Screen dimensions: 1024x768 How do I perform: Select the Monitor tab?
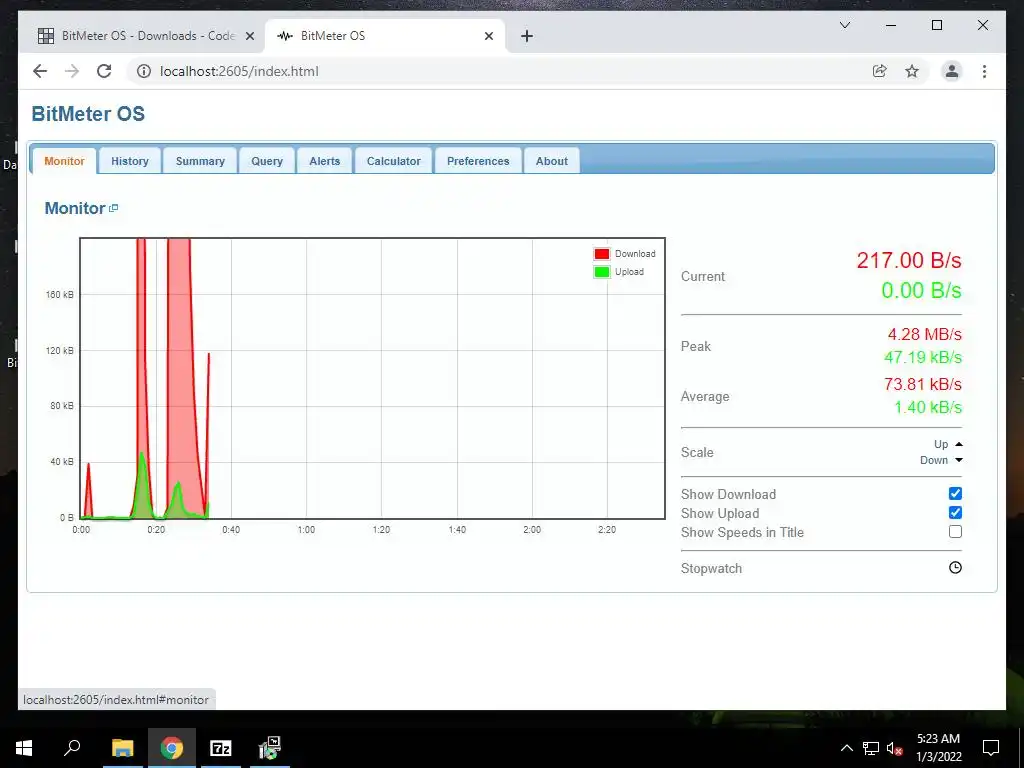65,161
